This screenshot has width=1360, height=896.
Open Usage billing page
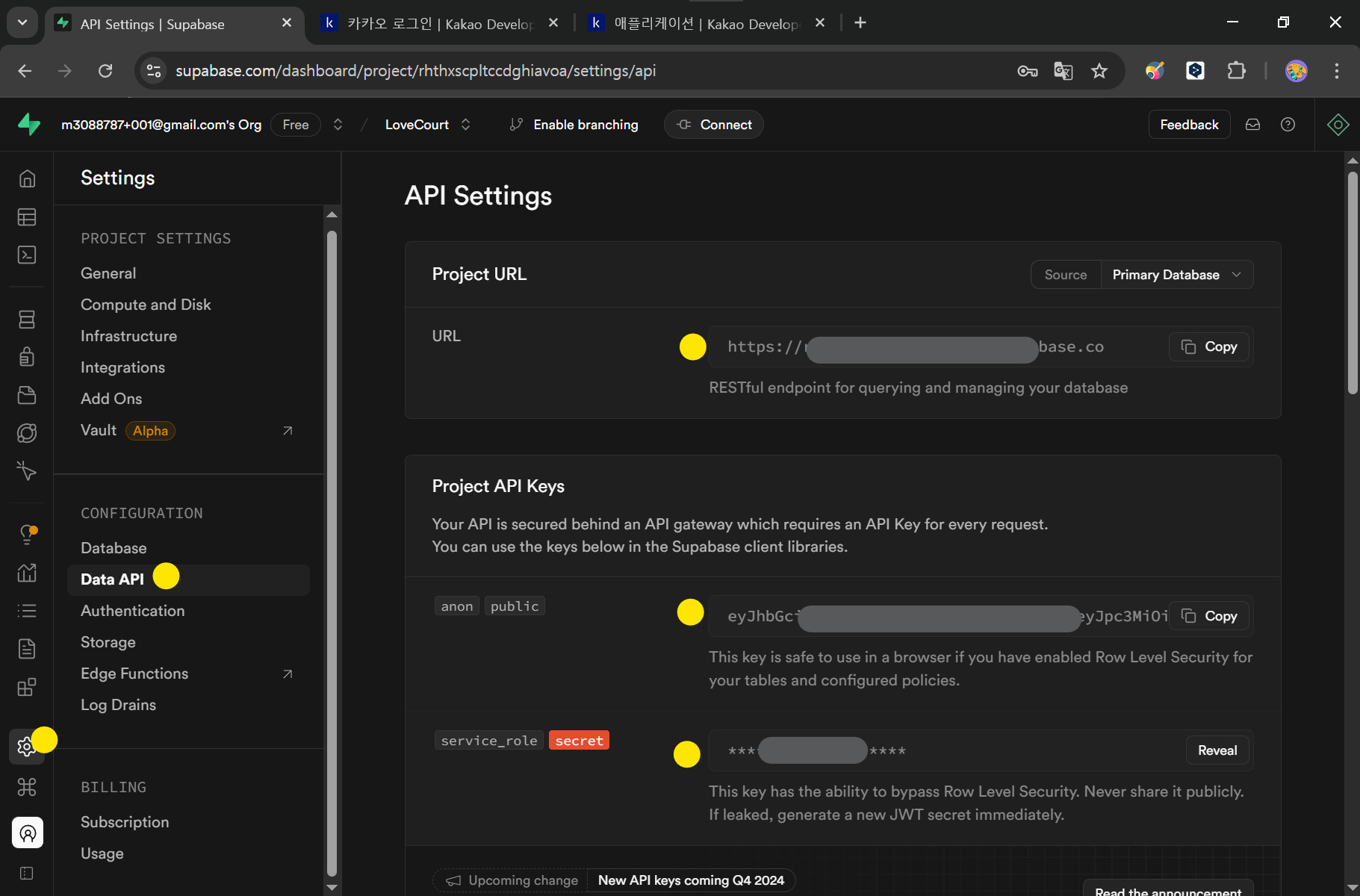point(102,853)
